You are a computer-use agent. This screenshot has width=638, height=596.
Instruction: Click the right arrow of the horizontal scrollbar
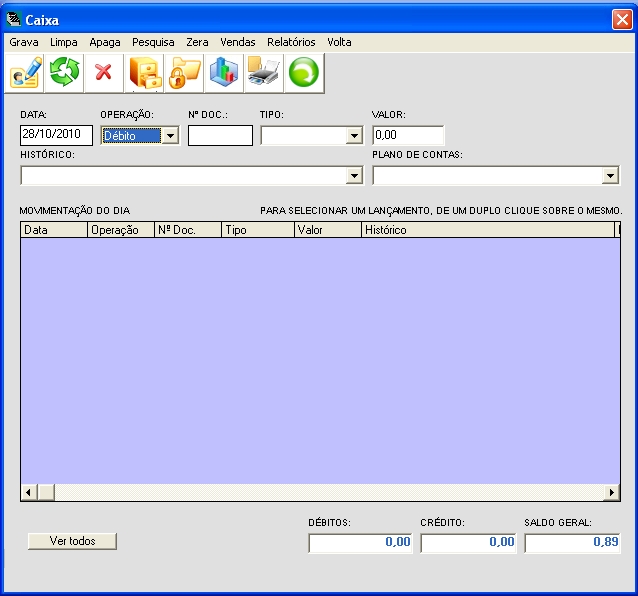(612, 493)
